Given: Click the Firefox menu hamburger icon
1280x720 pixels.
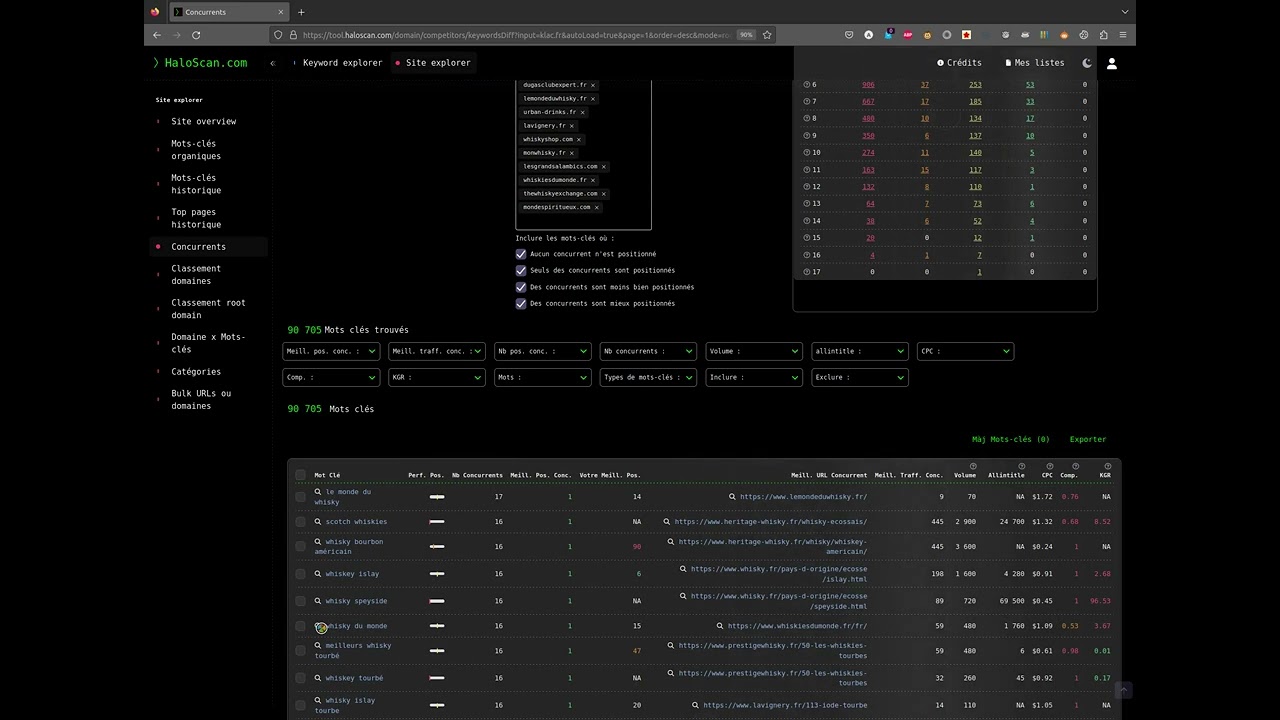Looking at the screenshot, I should (1123, 35).
